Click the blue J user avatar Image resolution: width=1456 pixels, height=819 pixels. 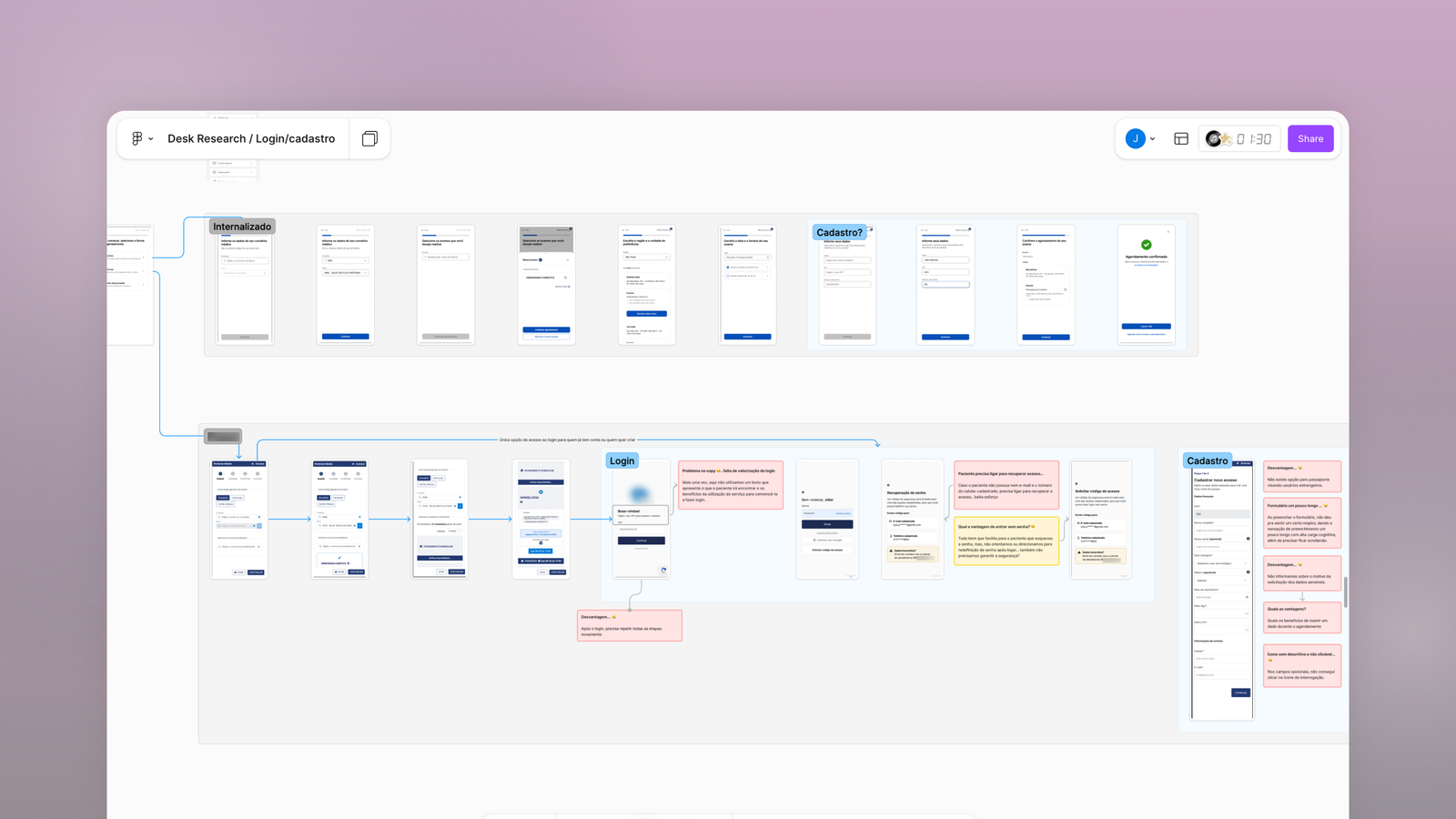pos(1135,138)
